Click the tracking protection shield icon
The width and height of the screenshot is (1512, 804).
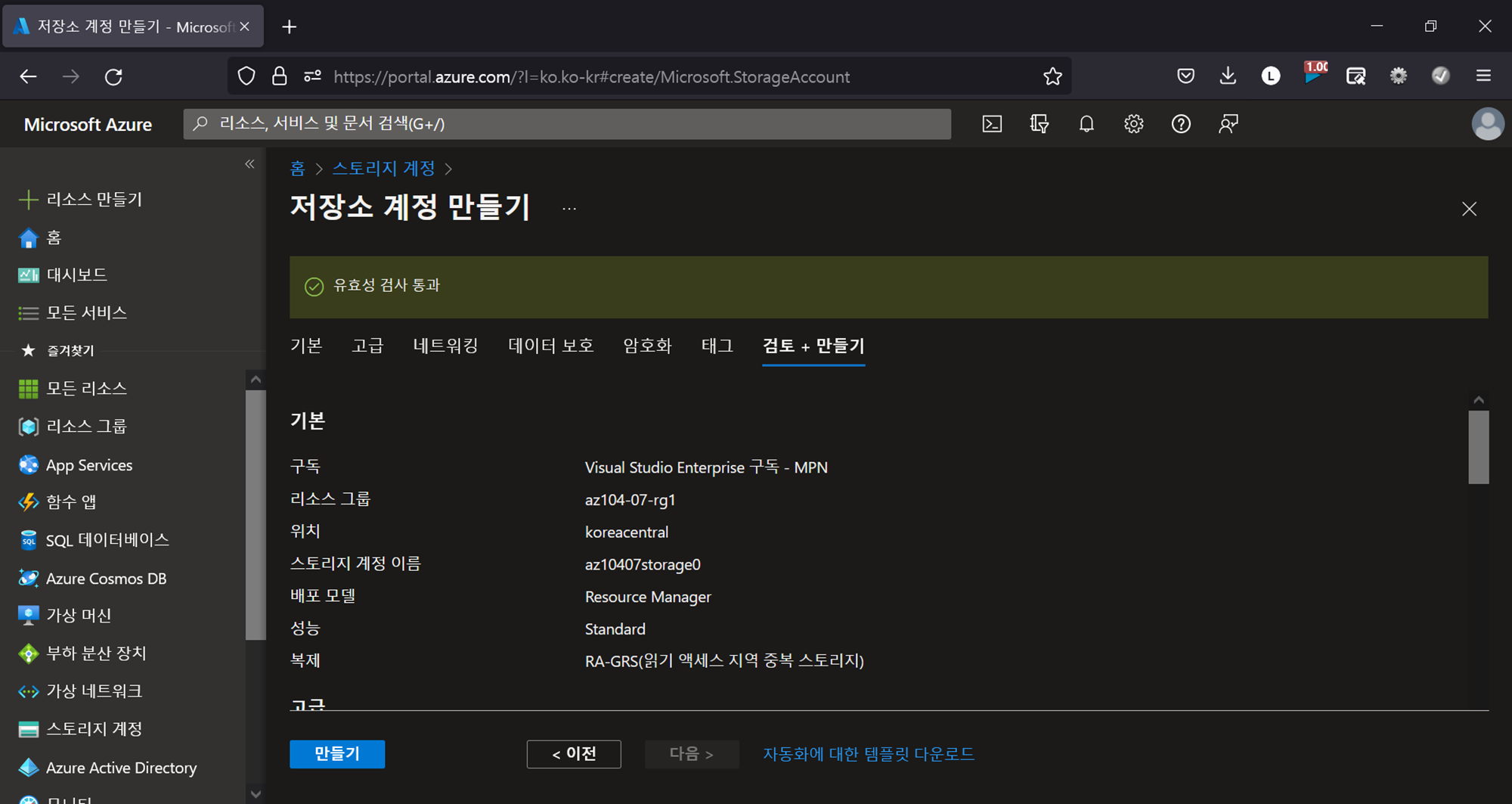246,76
